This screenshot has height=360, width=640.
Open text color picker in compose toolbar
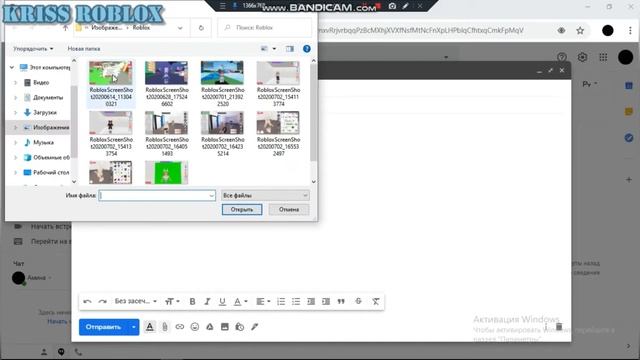[x=240, y=302]
